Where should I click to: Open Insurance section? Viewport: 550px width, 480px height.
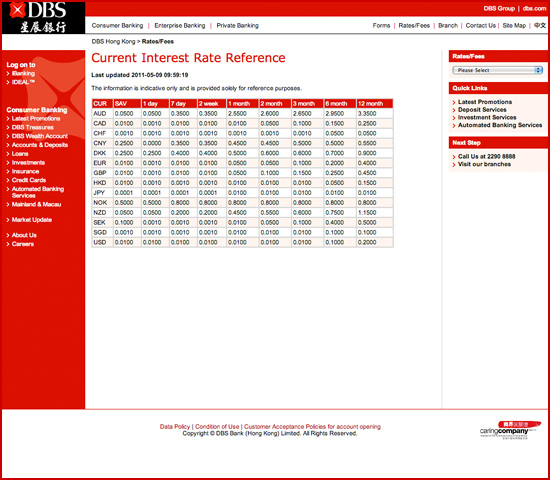(25, 171)
